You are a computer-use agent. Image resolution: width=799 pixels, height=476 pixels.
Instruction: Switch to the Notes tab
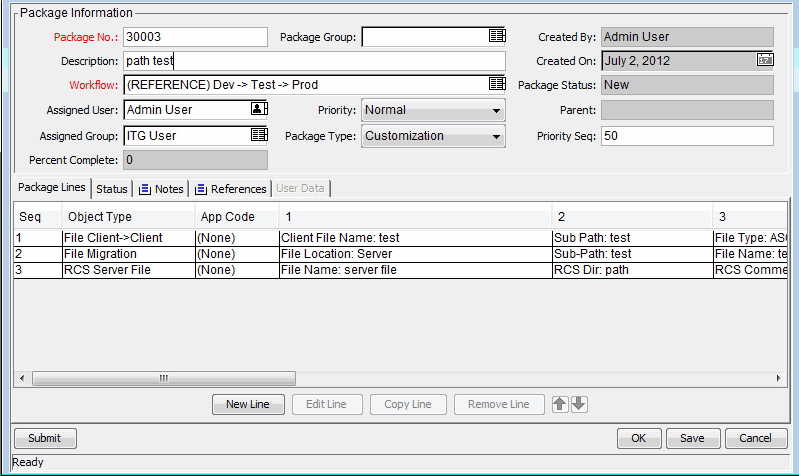[x=162, y=189]
